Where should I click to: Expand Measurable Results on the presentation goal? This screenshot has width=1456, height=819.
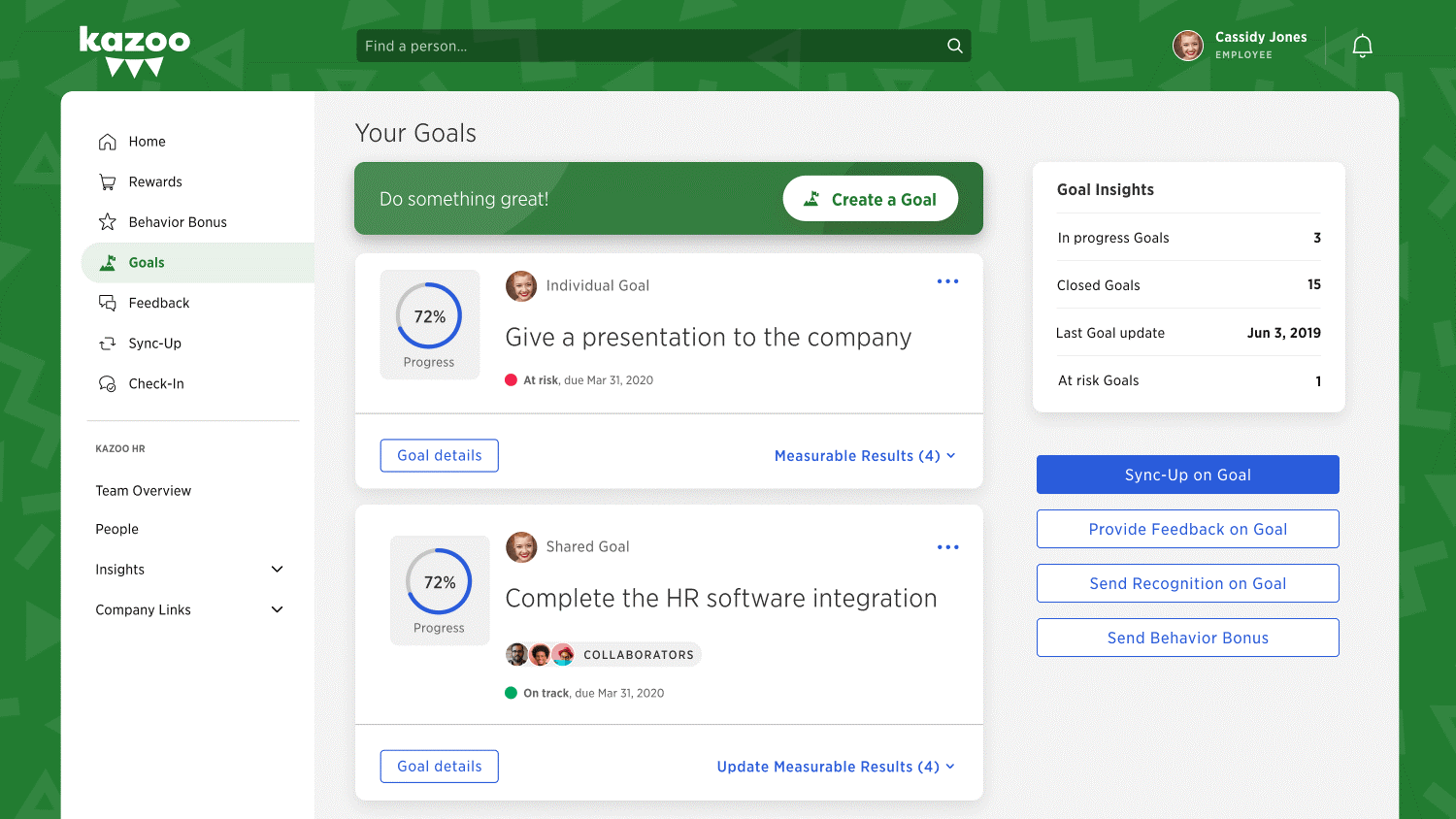pyautogui.click(x=863, y=455)
